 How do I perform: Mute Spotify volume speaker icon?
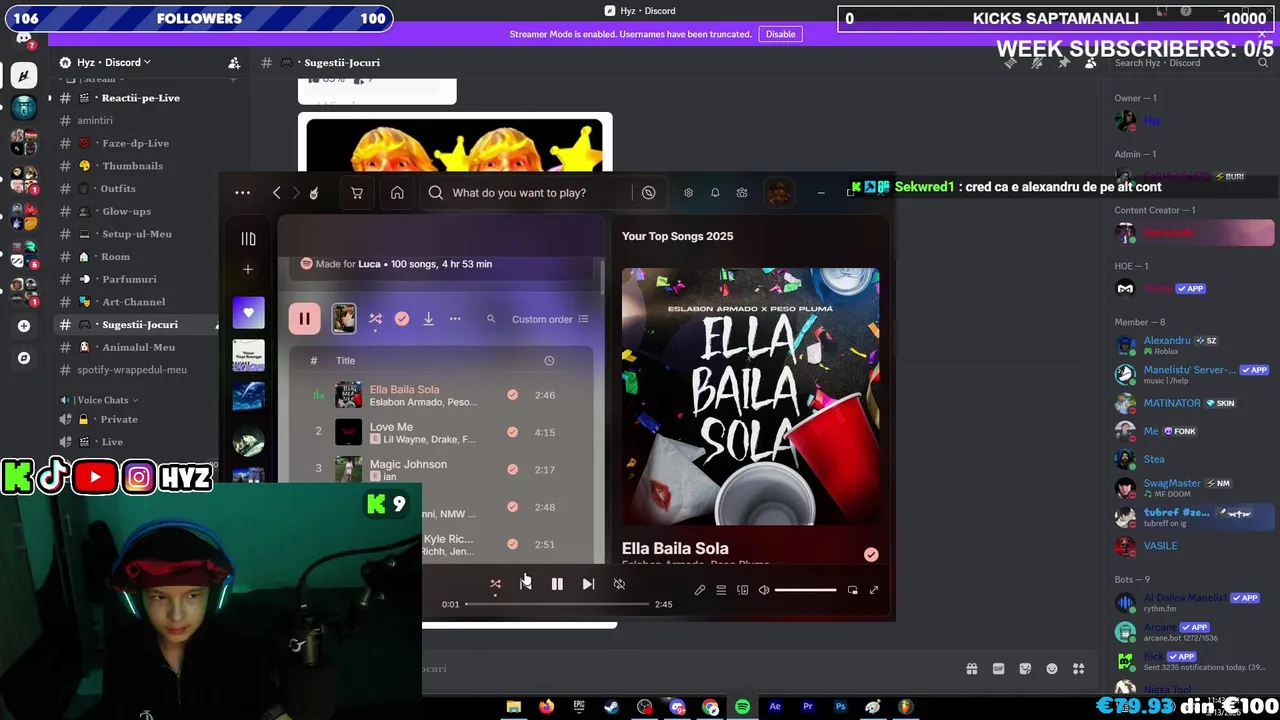(x=764, y=590)
